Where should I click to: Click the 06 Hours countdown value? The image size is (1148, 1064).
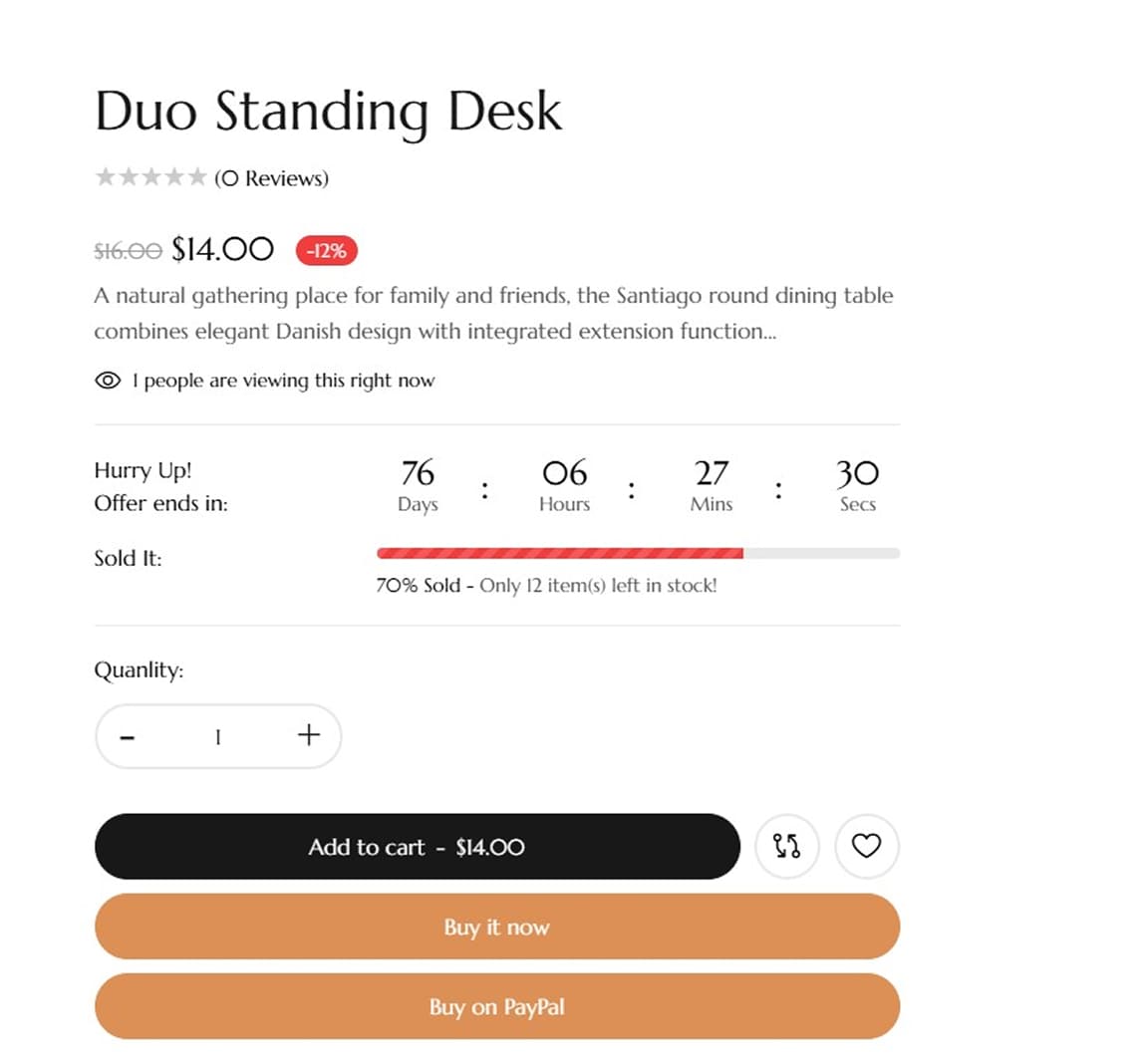point(564,472)
